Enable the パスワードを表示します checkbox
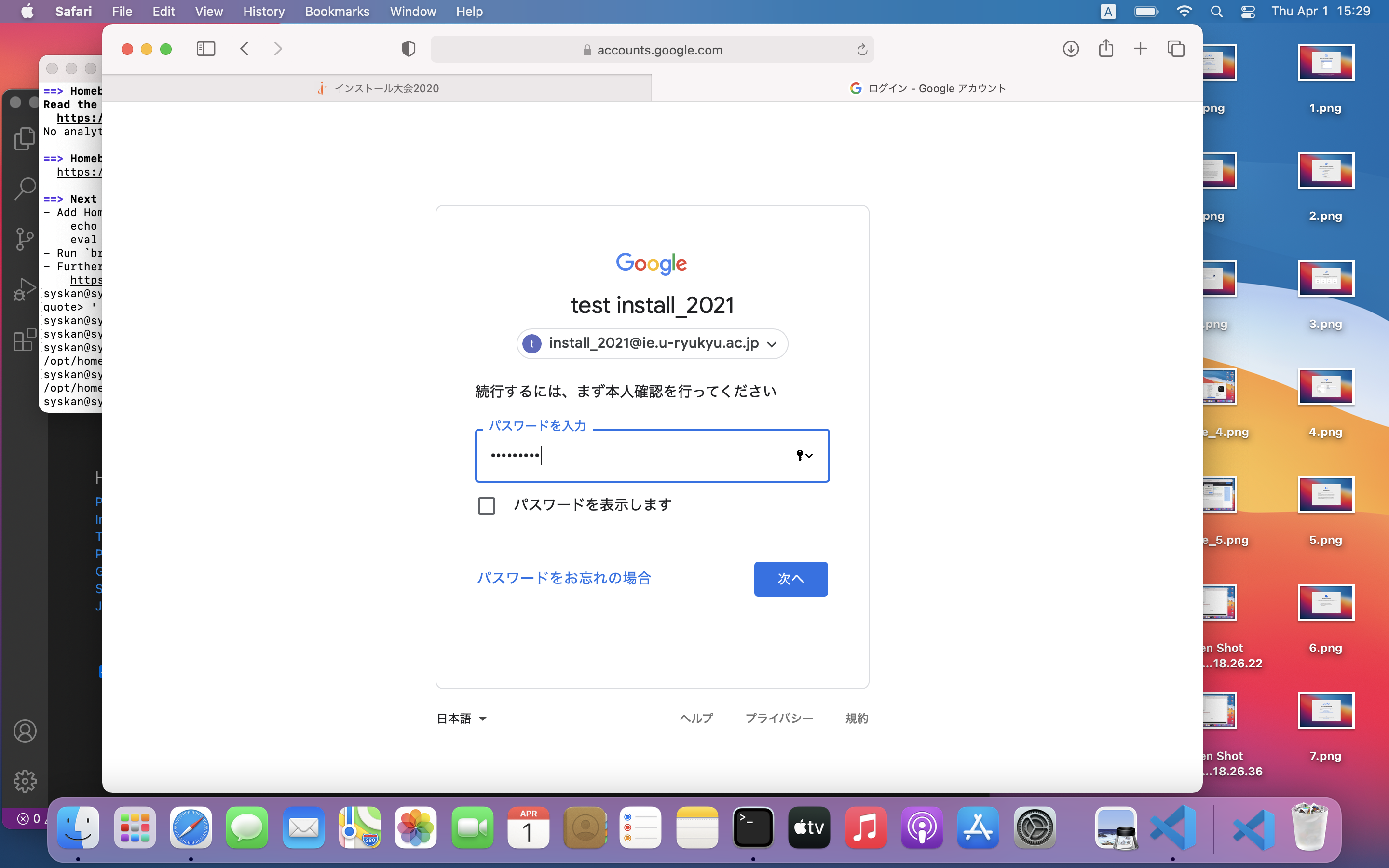Screen dimensions: 1389x868 pyautogui.click(x=486, y=506)
